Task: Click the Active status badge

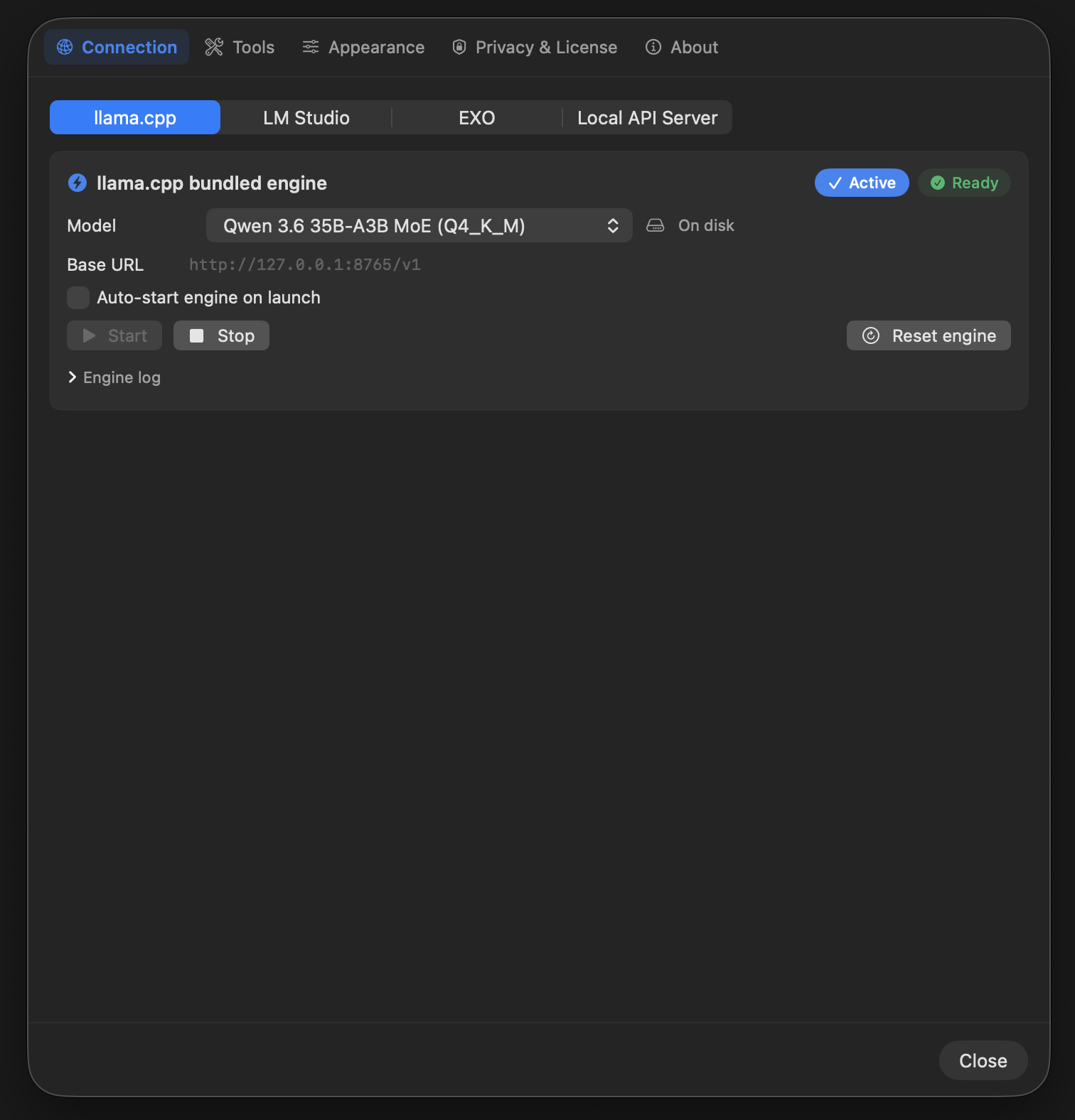Action: tap(862, 183)
